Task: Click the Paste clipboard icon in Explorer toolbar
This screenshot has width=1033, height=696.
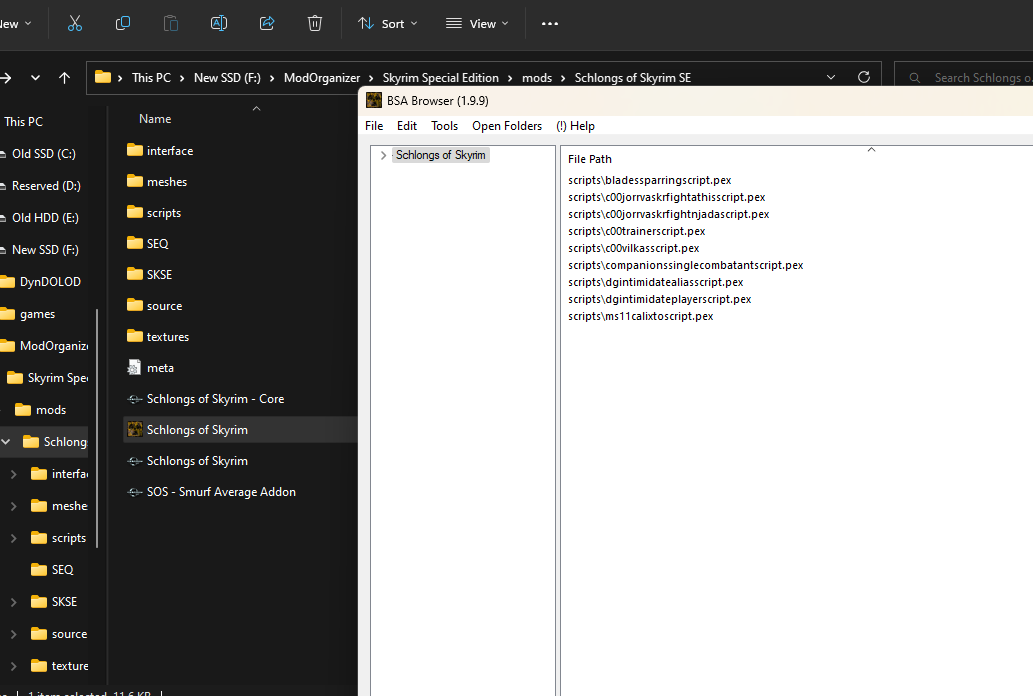Action: point(171,24)
